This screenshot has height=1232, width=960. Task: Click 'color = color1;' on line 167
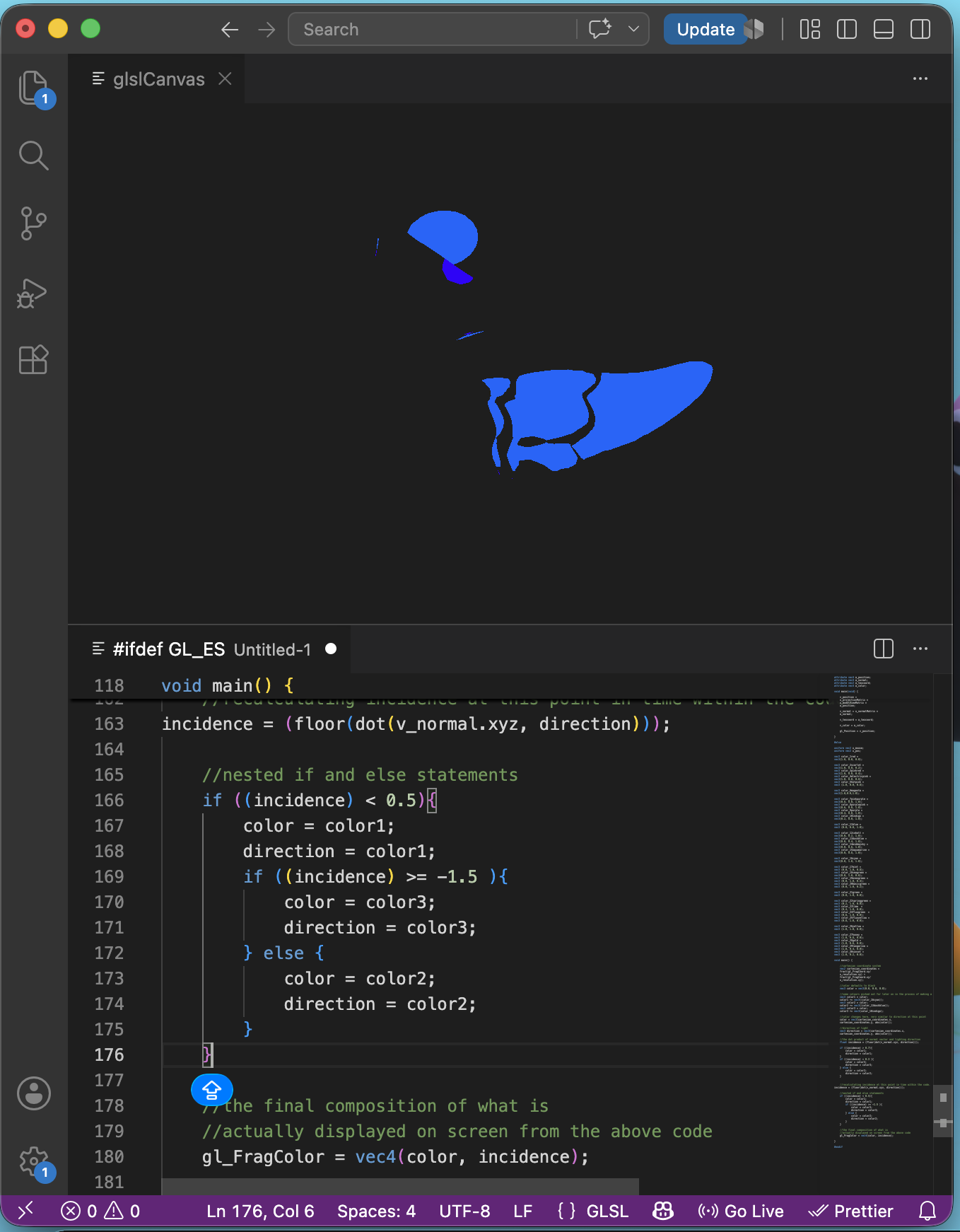(319, 826)
